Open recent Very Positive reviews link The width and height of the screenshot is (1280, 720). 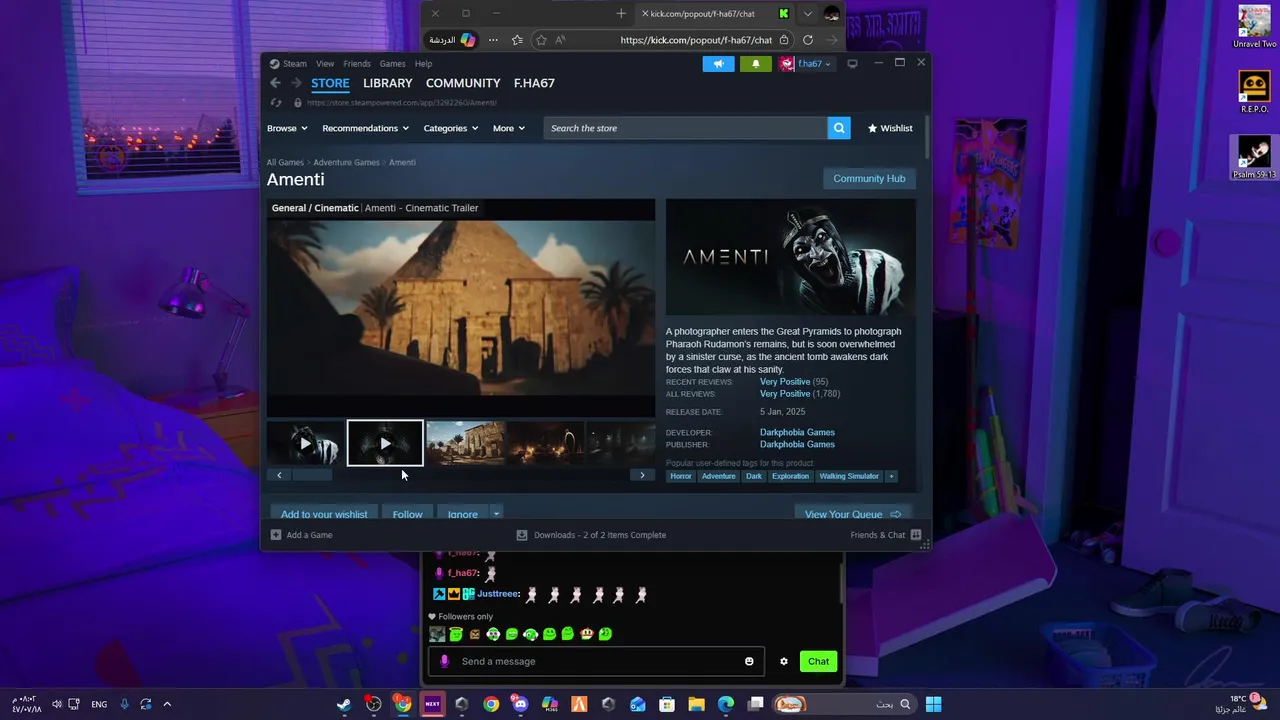tap(785, 382)
